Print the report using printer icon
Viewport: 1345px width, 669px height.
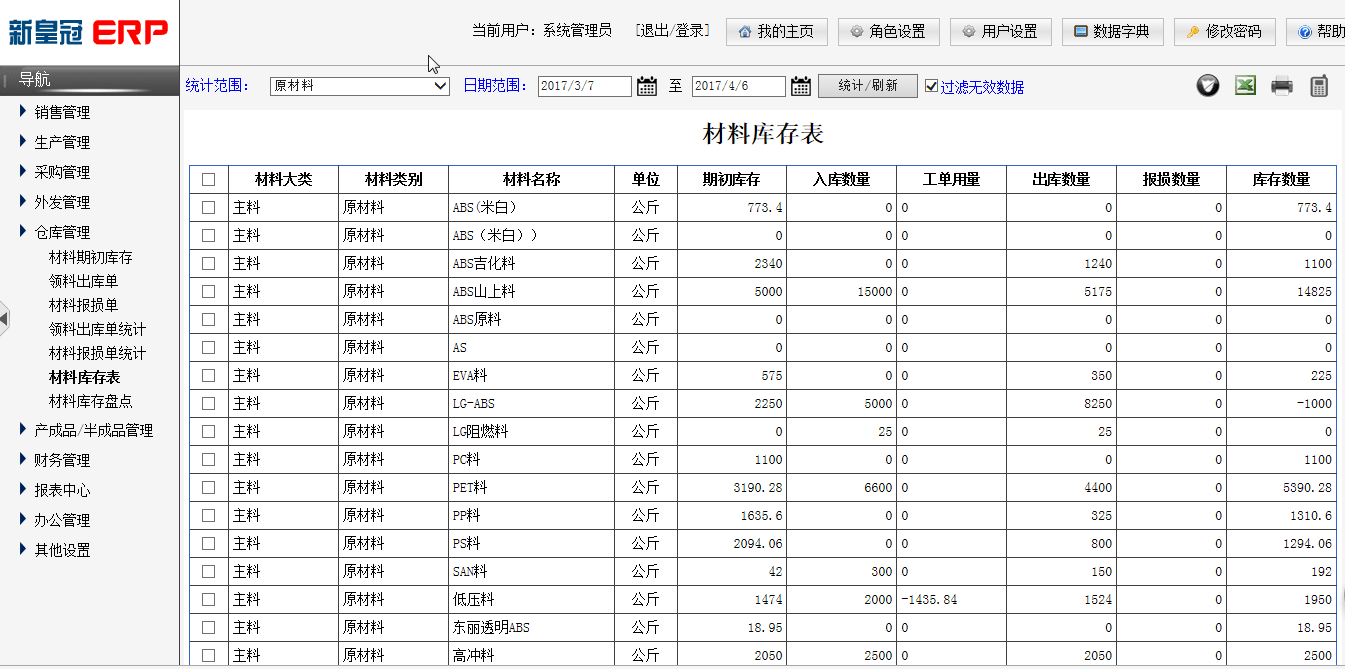(x=1282, y=86)
